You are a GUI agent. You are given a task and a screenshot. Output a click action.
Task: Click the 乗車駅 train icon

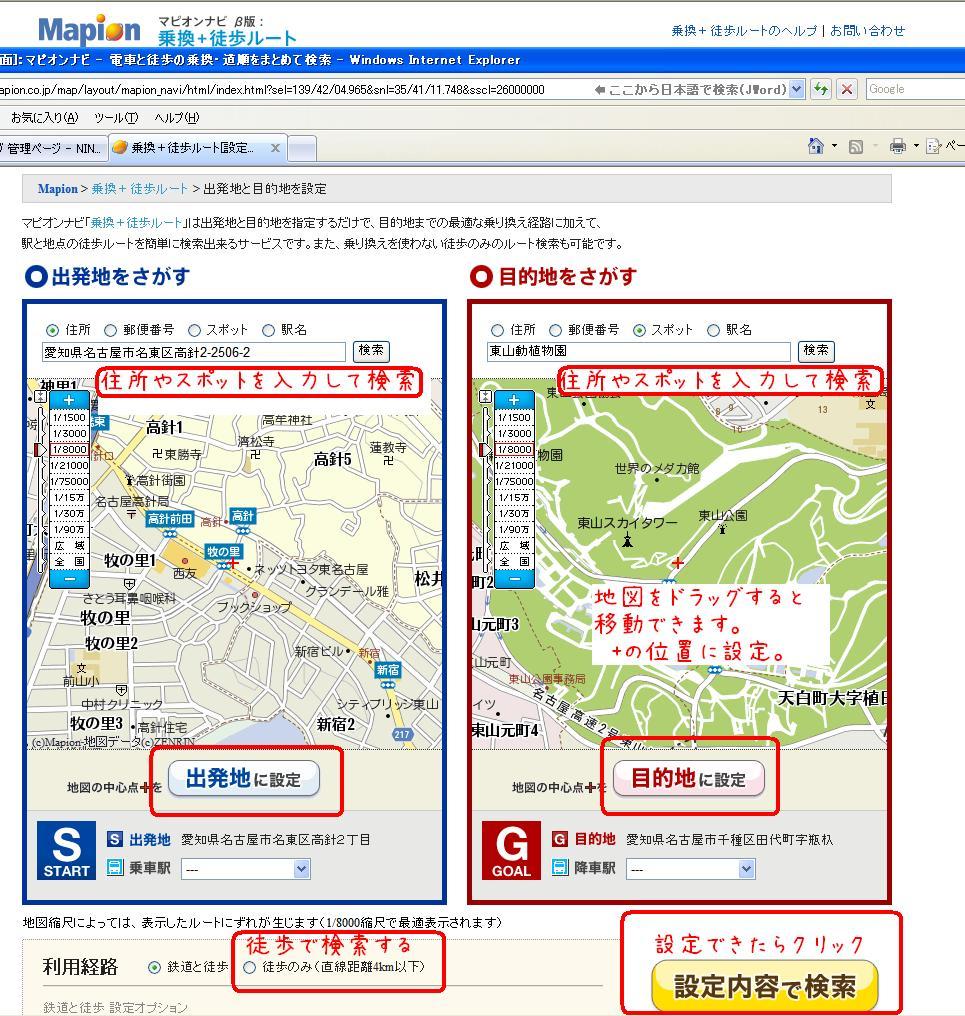(115, 868)
